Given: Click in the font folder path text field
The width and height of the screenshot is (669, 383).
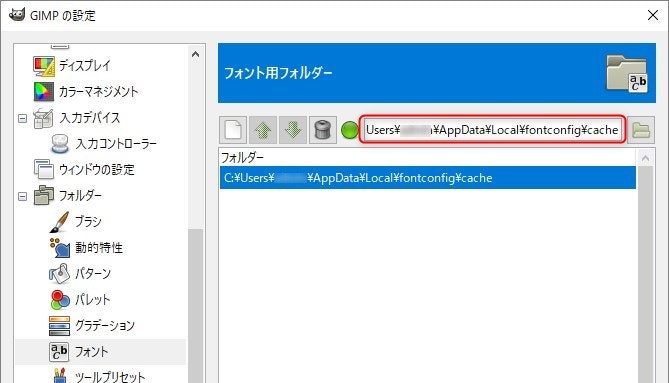Looking at the screenshot, I should click(x=492, y=130).
